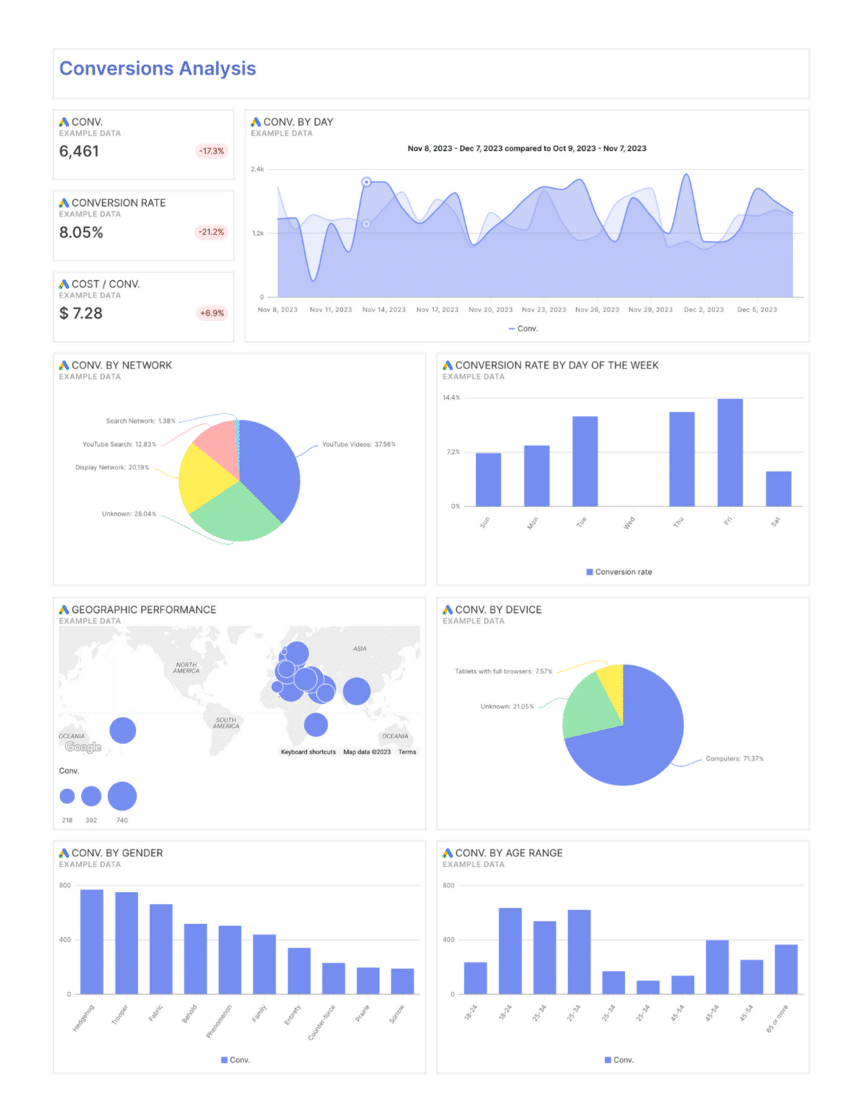Click the Trooper bar in gender chart

126,943
